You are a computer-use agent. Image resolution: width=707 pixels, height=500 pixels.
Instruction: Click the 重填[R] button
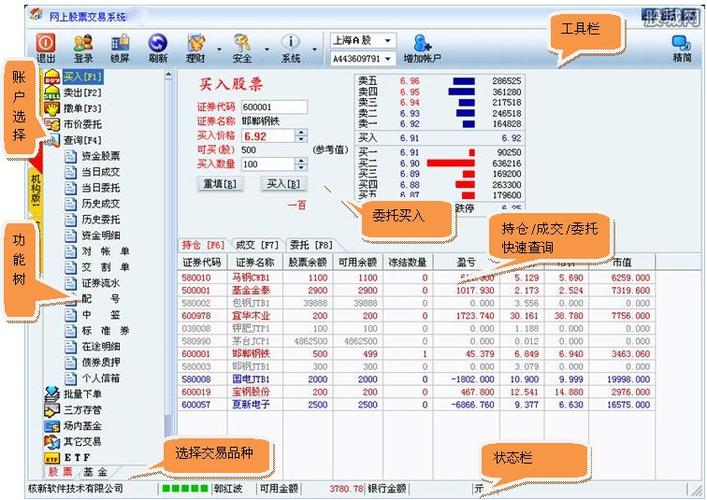[x=220, y=183]
